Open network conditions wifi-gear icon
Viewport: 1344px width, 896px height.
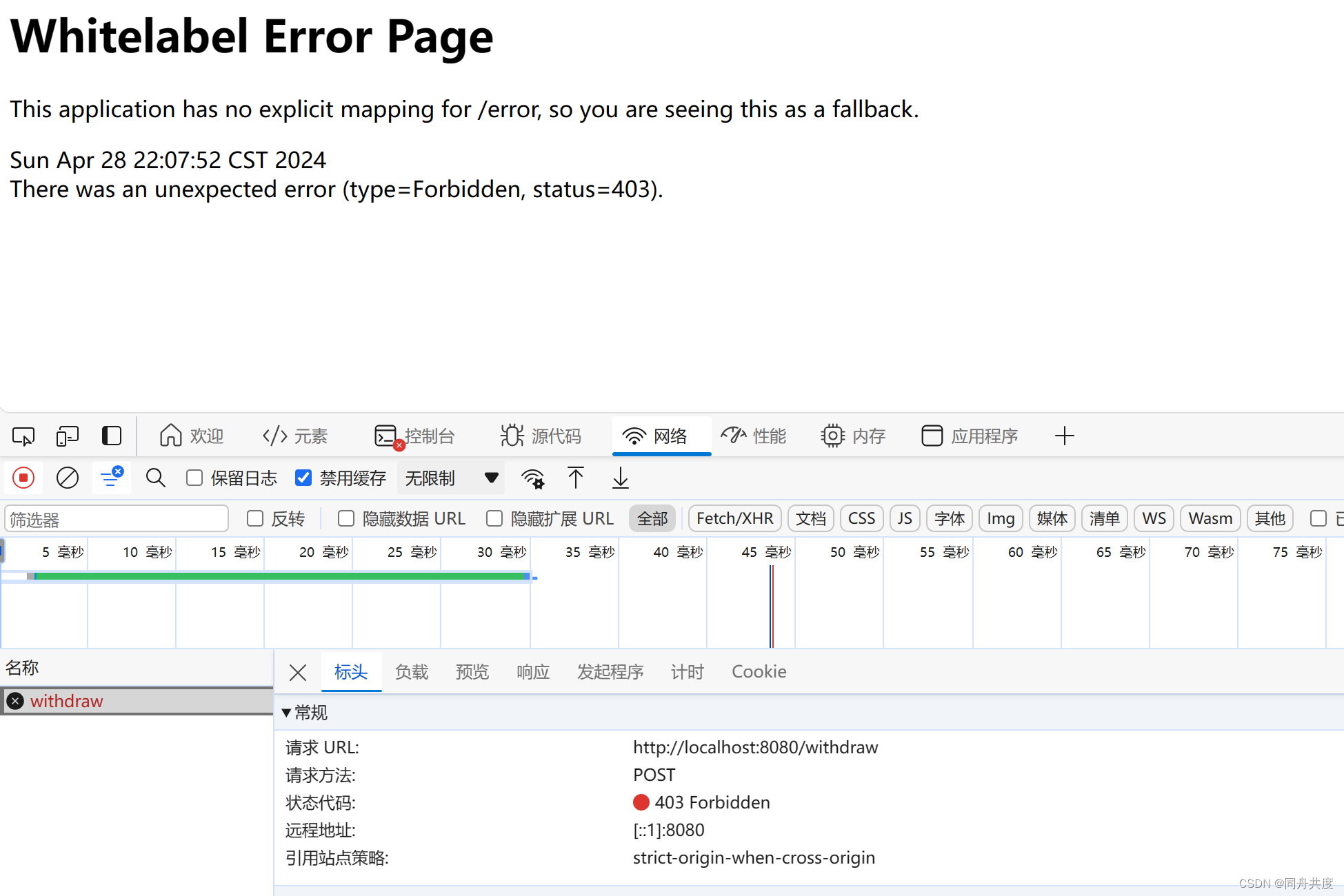tap(532, 478)
